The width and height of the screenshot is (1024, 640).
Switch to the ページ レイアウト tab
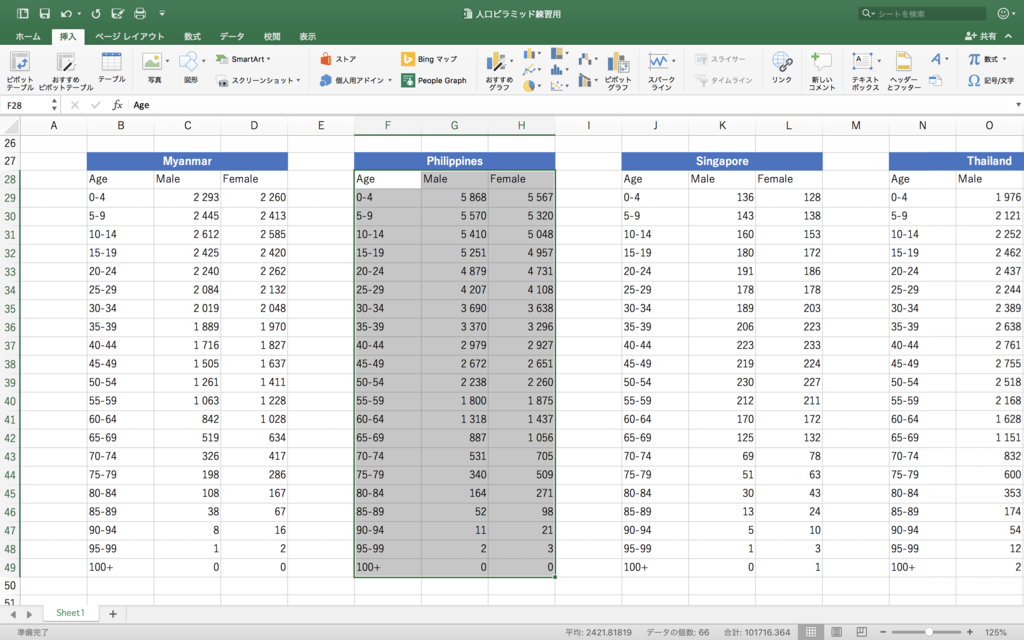pyautogui.click(x=129, y=37)
